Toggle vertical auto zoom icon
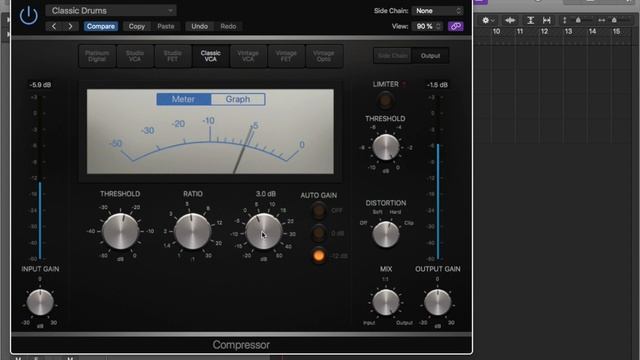640x360 pixels. [x=530, y=20]
